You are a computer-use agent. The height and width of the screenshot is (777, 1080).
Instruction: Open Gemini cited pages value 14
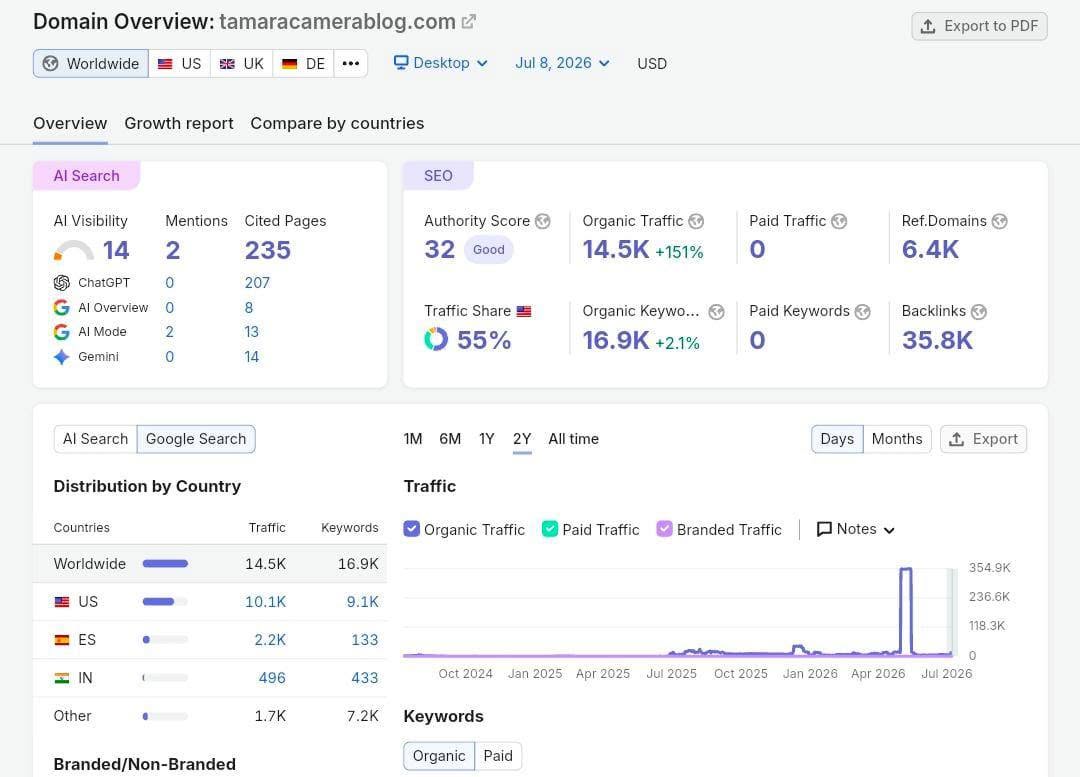(x=251, y=357)
